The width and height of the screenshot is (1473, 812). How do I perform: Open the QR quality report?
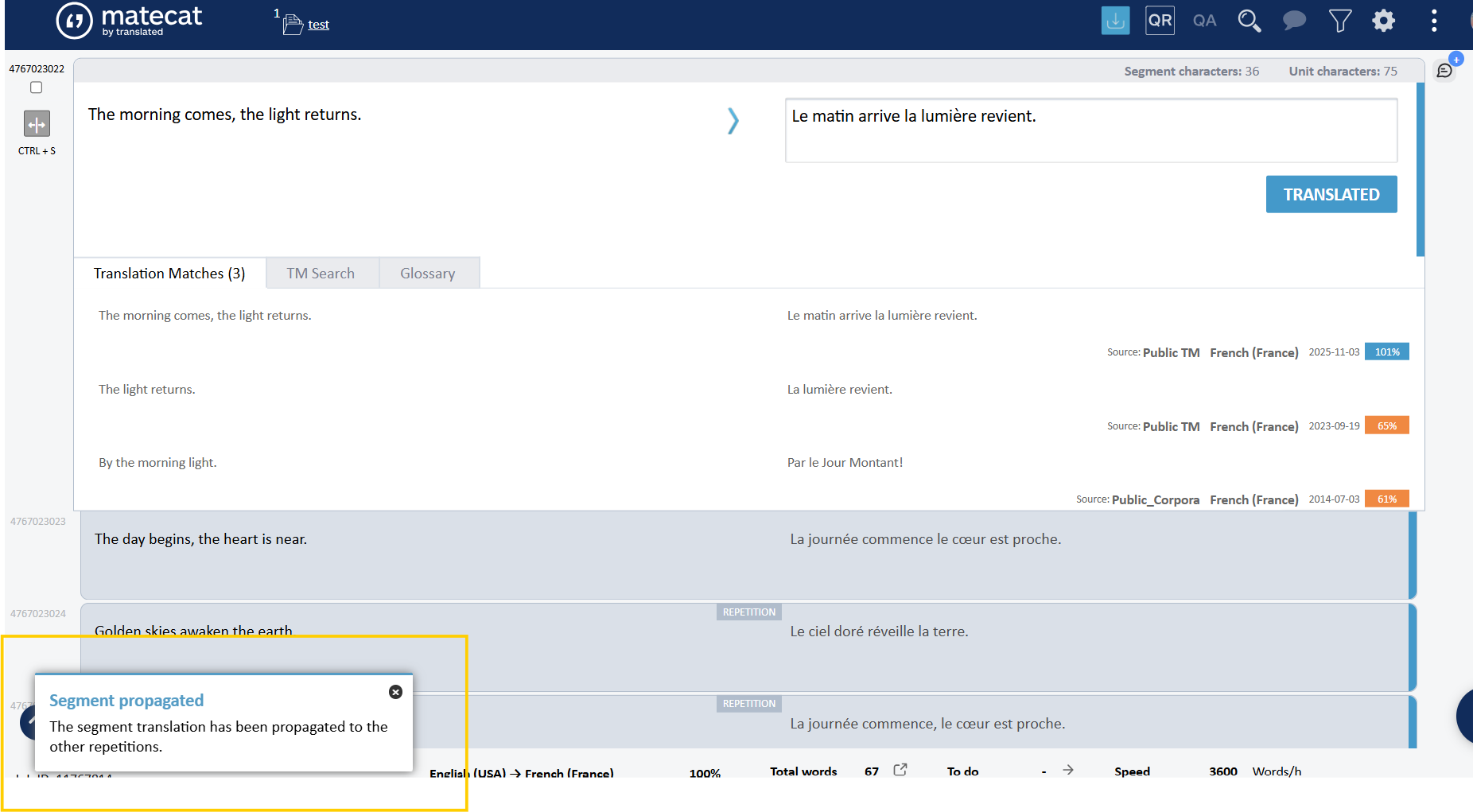[x=1160, y=21]
